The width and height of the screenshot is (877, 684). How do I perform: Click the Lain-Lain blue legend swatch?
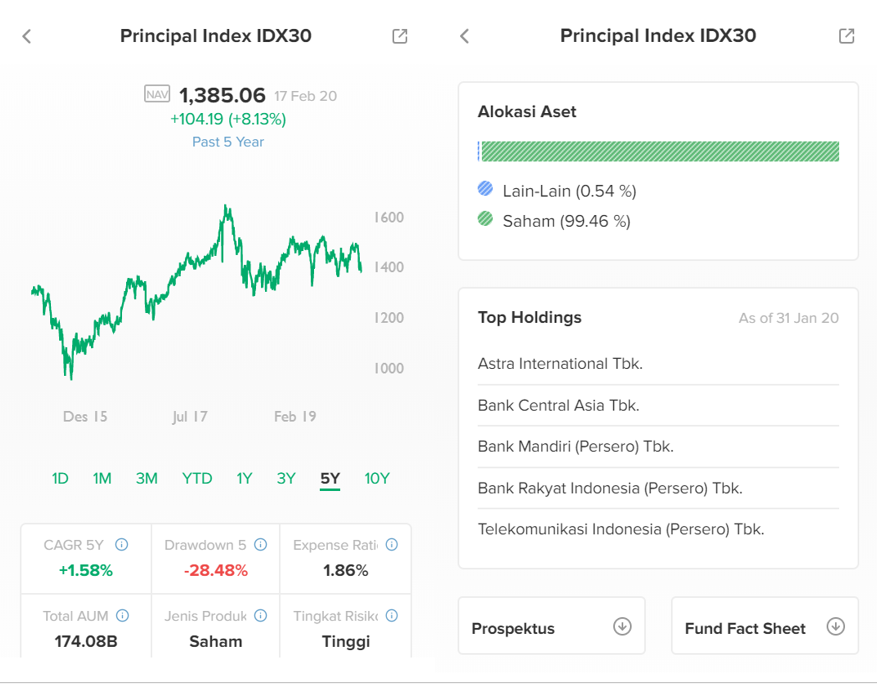point(486,189)
